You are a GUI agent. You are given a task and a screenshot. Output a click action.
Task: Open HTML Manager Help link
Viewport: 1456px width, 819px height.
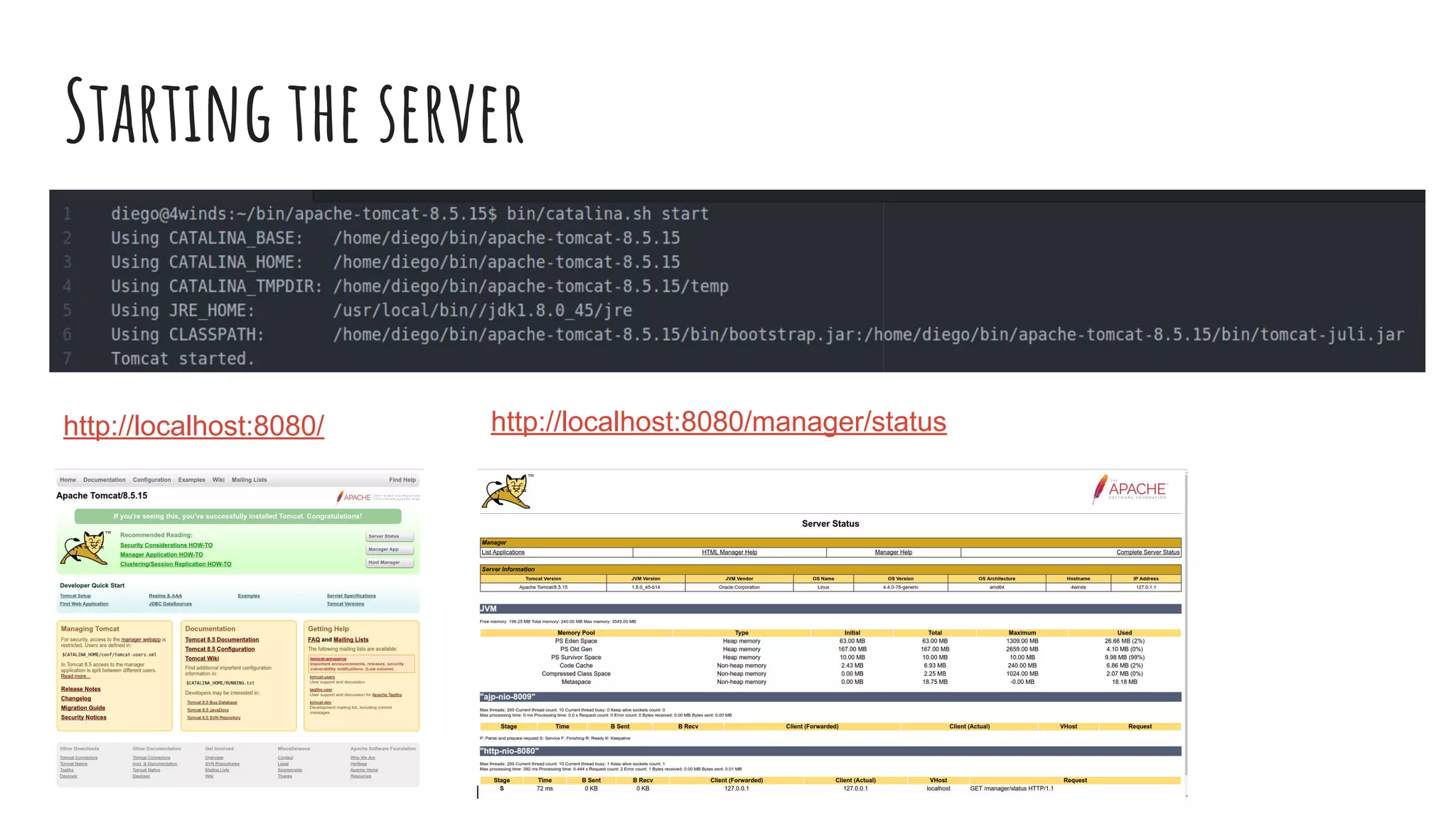tap(729, 552)
